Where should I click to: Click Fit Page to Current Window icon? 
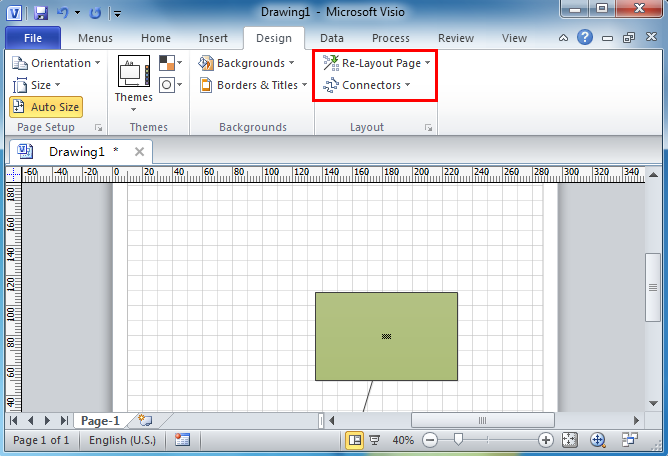point(570,440)
